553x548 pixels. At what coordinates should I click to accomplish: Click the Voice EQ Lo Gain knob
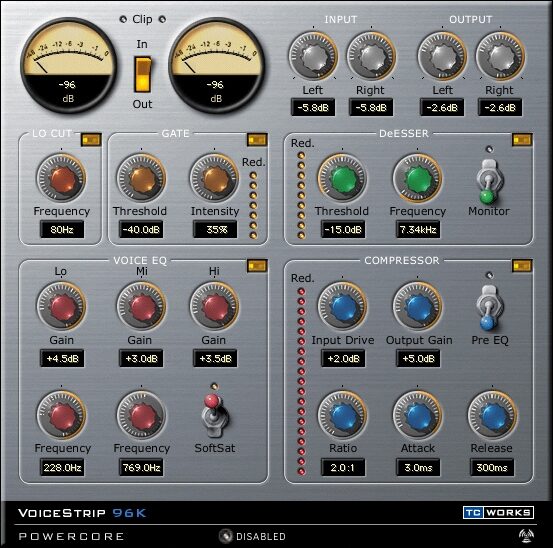(x=61, y=306)
